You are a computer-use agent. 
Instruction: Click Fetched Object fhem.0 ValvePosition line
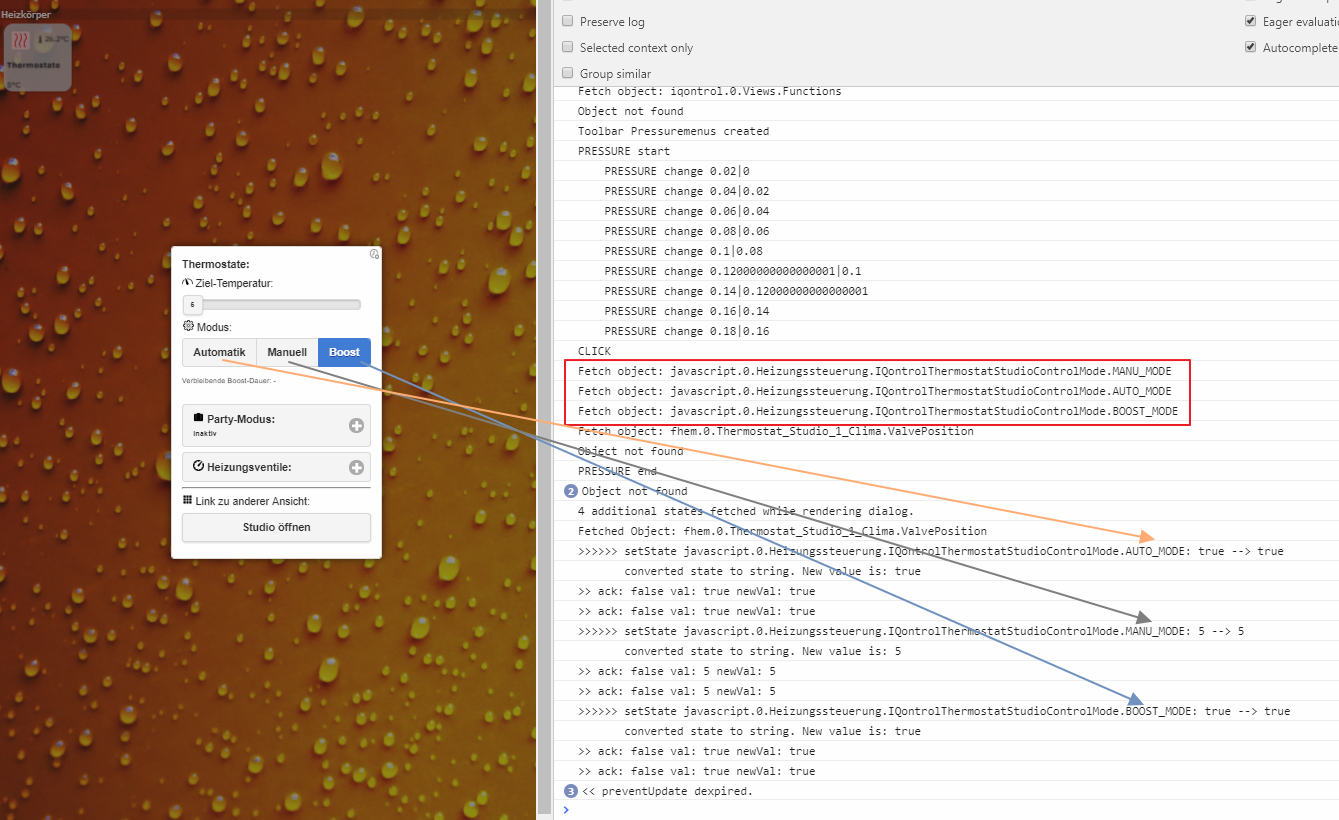[782, 531]
